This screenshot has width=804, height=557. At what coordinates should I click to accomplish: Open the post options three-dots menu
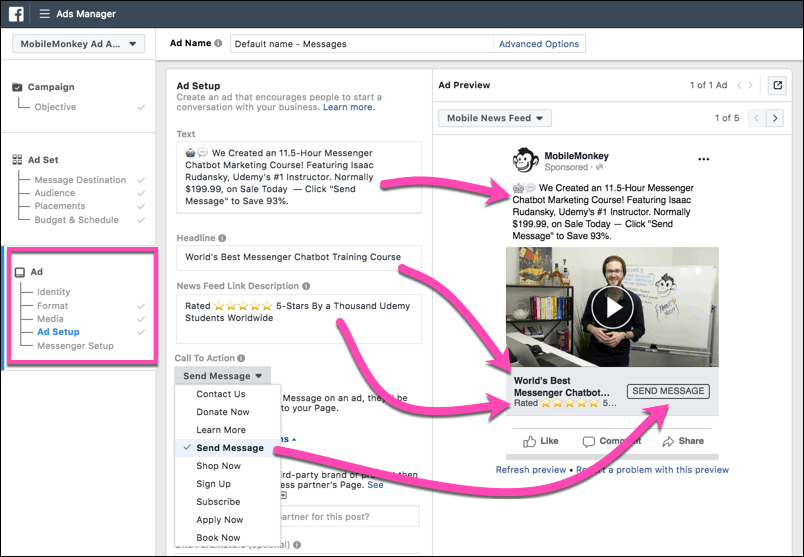(x=704, y=159)
